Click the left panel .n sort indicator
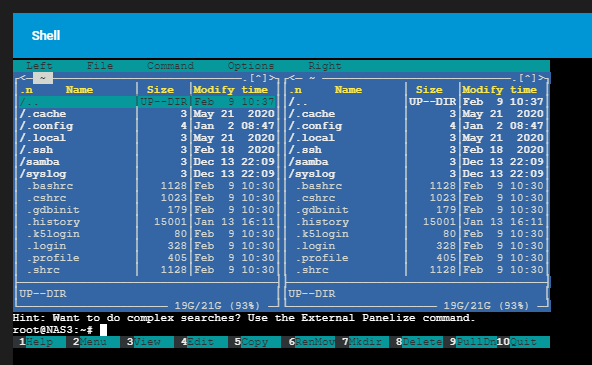This screenshot has width=592, height=365. coord(26,90)
